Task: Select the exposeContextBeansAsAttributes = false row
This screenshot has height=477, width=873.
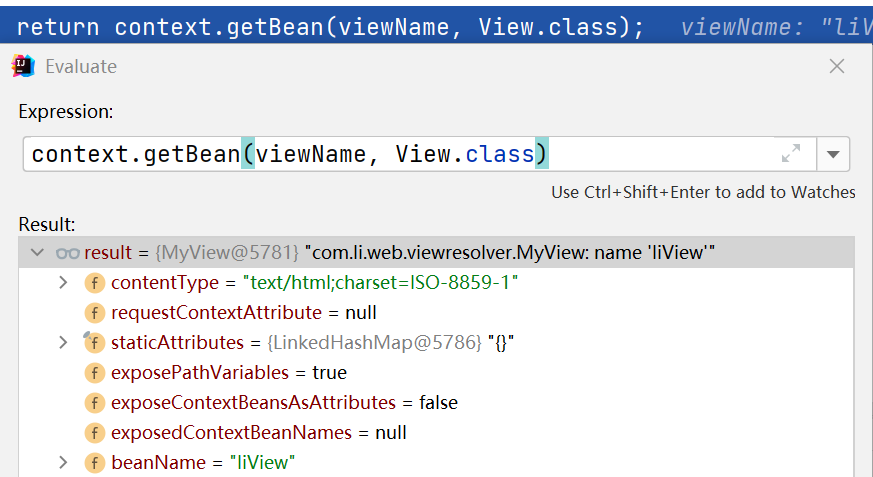Action: pos(284,403)
